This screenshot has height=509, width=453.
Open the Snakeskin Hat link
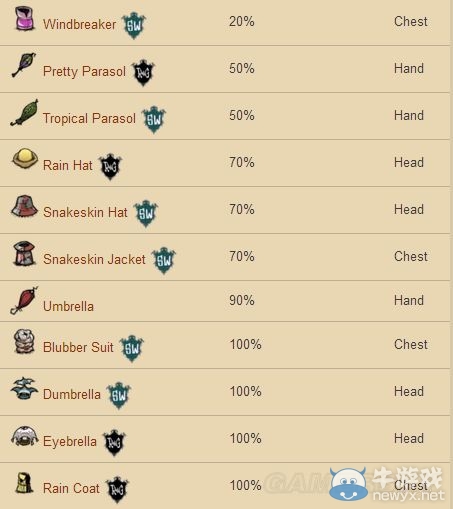click(x=85, y=213)
